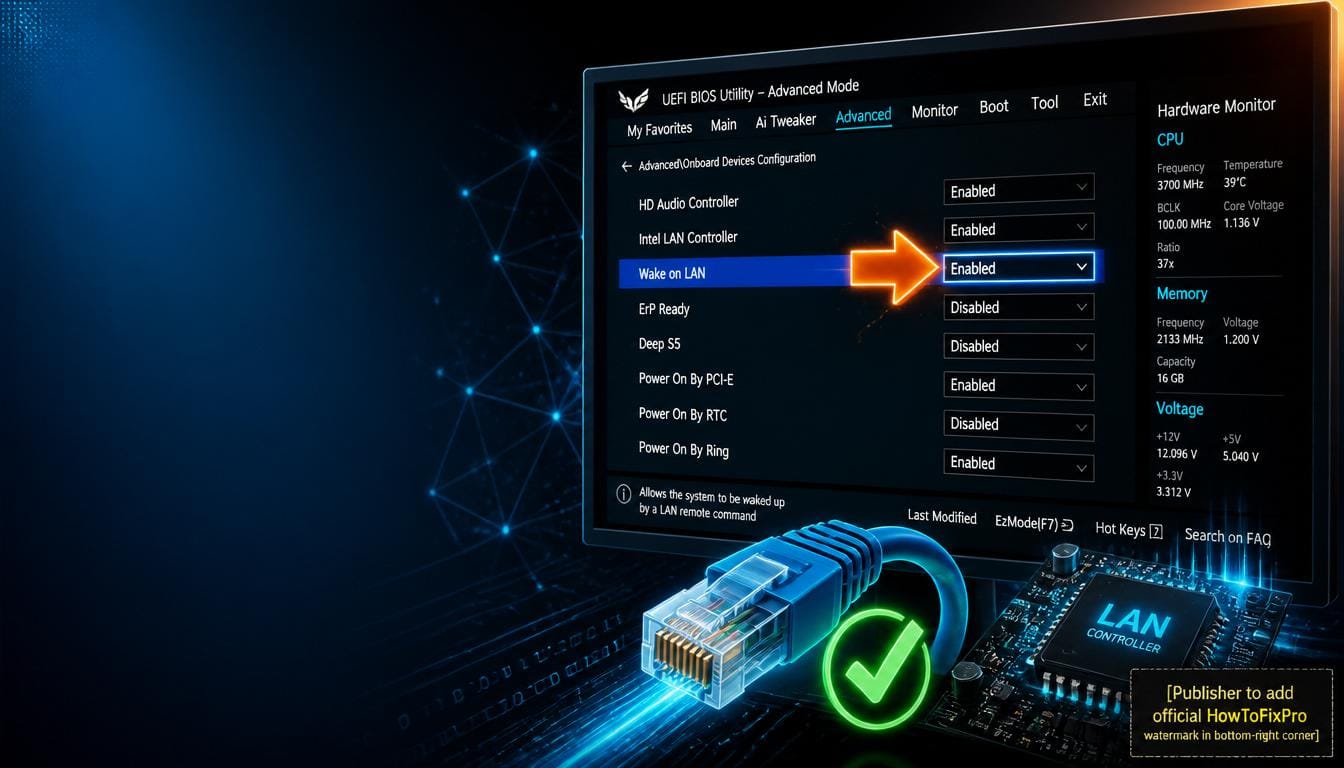
Task: Select the Power On By PCI-E label
Action: tap(686, 379)
